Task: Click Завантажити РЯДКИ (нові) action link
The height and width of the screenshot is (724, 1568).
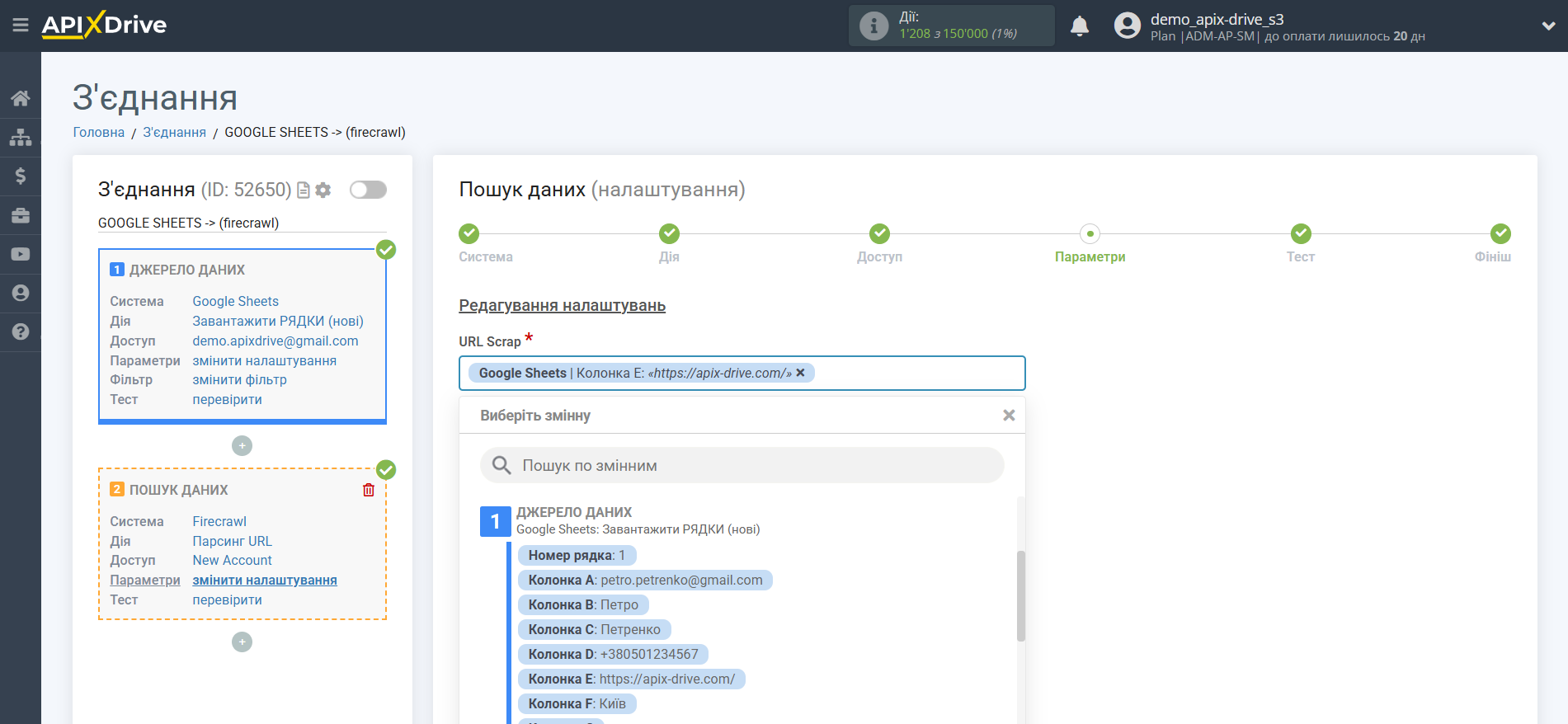Action: coord(278,322)
